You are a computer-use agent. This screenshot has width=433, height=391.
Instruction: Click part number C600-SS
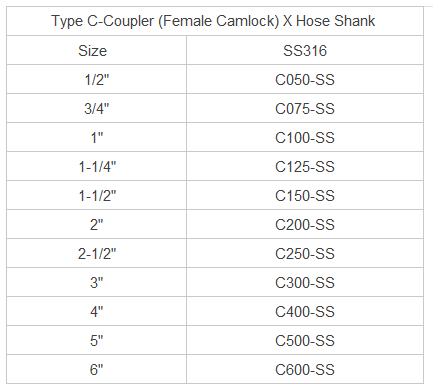pyautogui.click(x=305, y=370)
